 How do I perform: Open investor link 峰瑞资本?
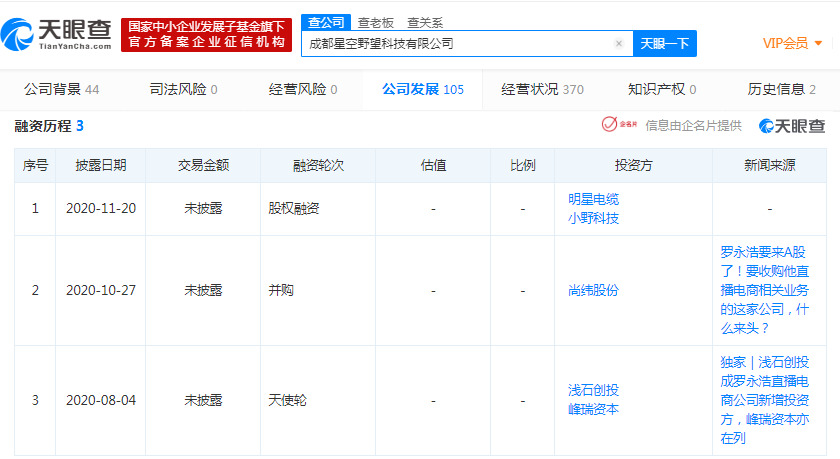coord(593,409)
